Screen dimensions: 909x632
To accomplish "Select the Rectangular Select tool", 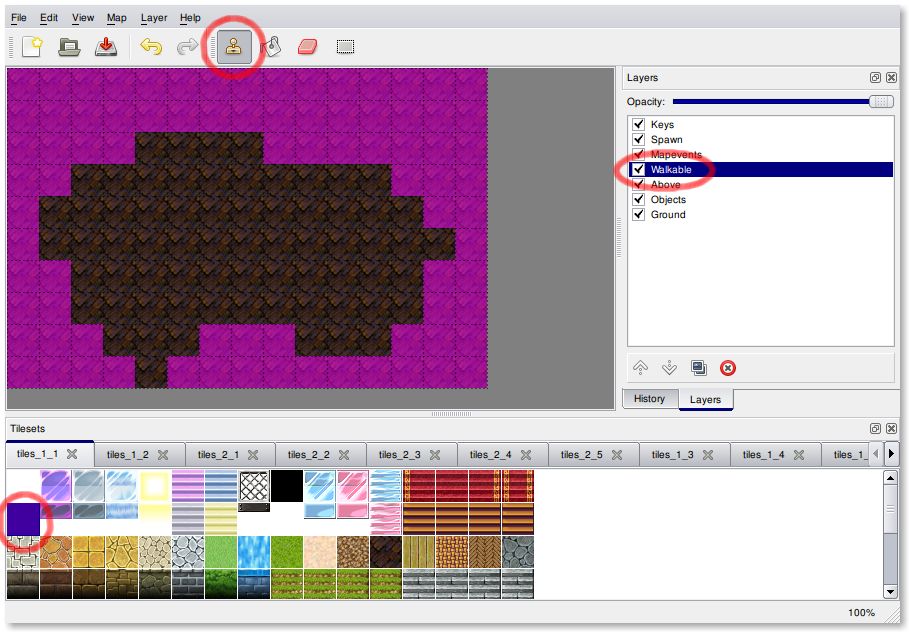I will [345, 47].
